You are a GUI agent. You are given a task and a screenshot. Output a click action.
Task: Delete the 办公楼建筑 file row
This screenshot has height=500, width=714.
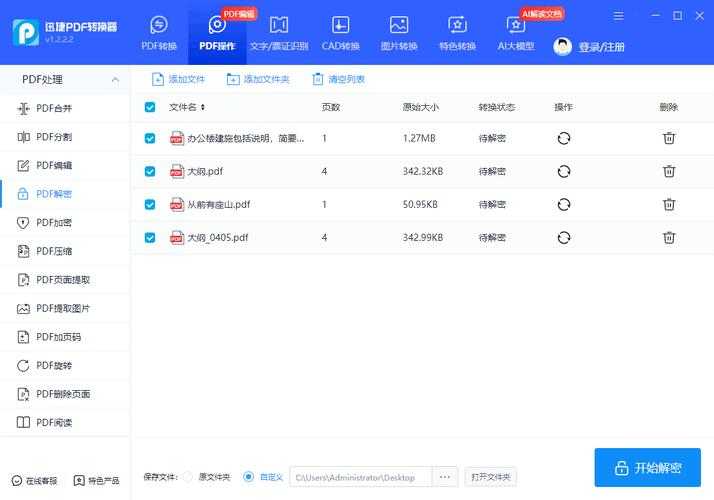[x=668, y=138]
